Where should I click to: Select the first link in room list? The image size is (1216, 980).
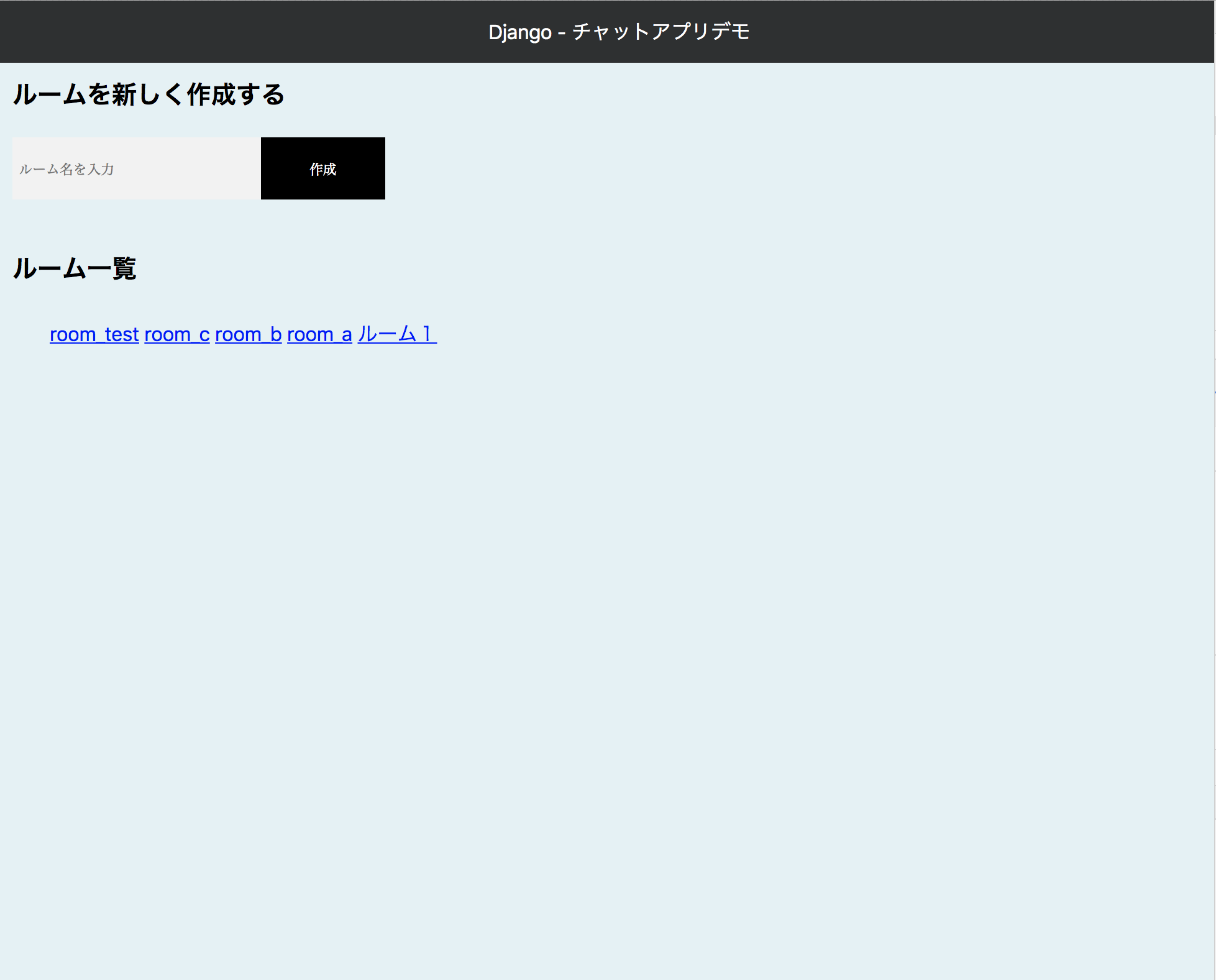[x=94, y=334]
